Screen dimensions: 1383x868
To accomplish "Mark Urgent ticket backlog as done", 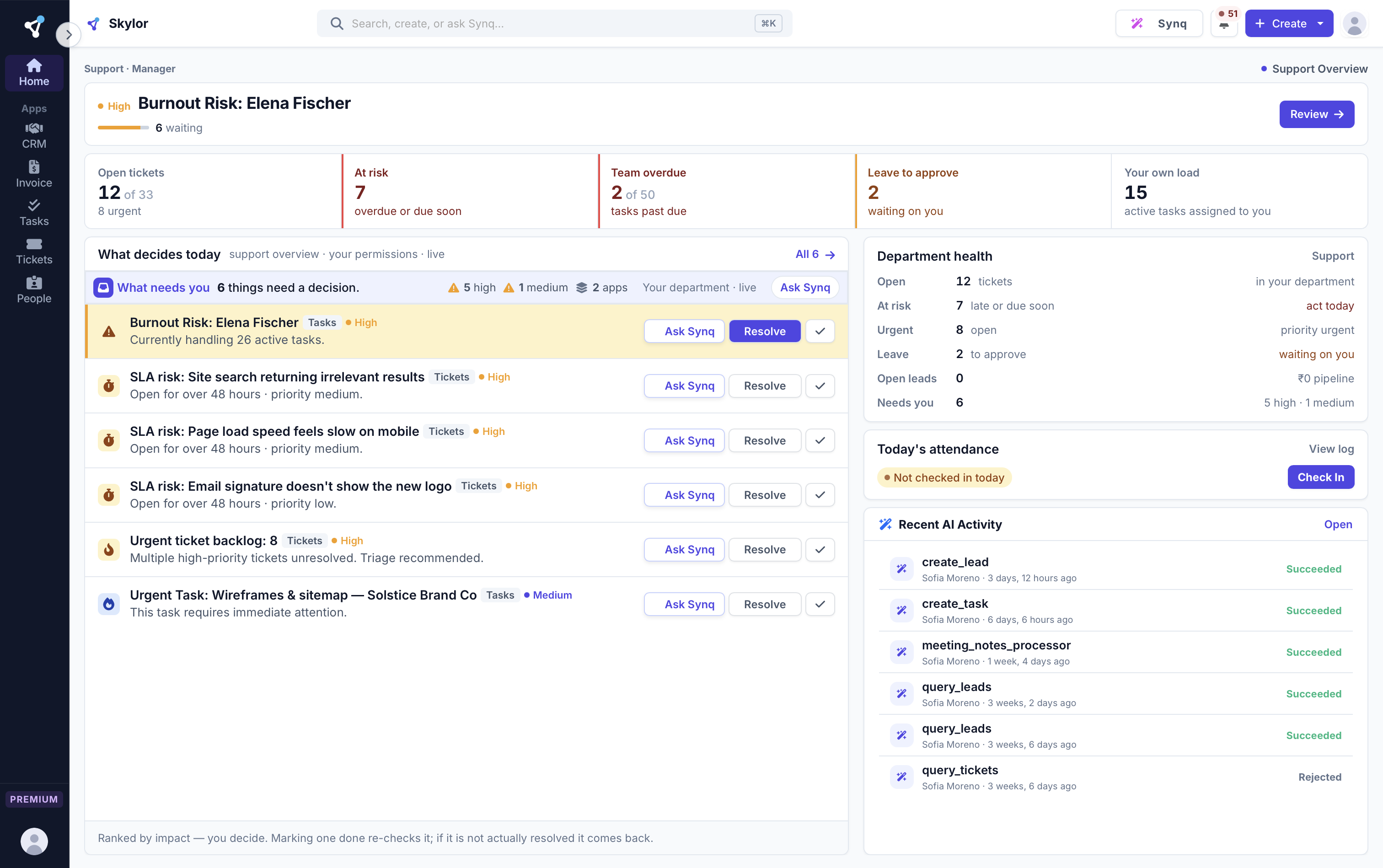I will (820, 549).
